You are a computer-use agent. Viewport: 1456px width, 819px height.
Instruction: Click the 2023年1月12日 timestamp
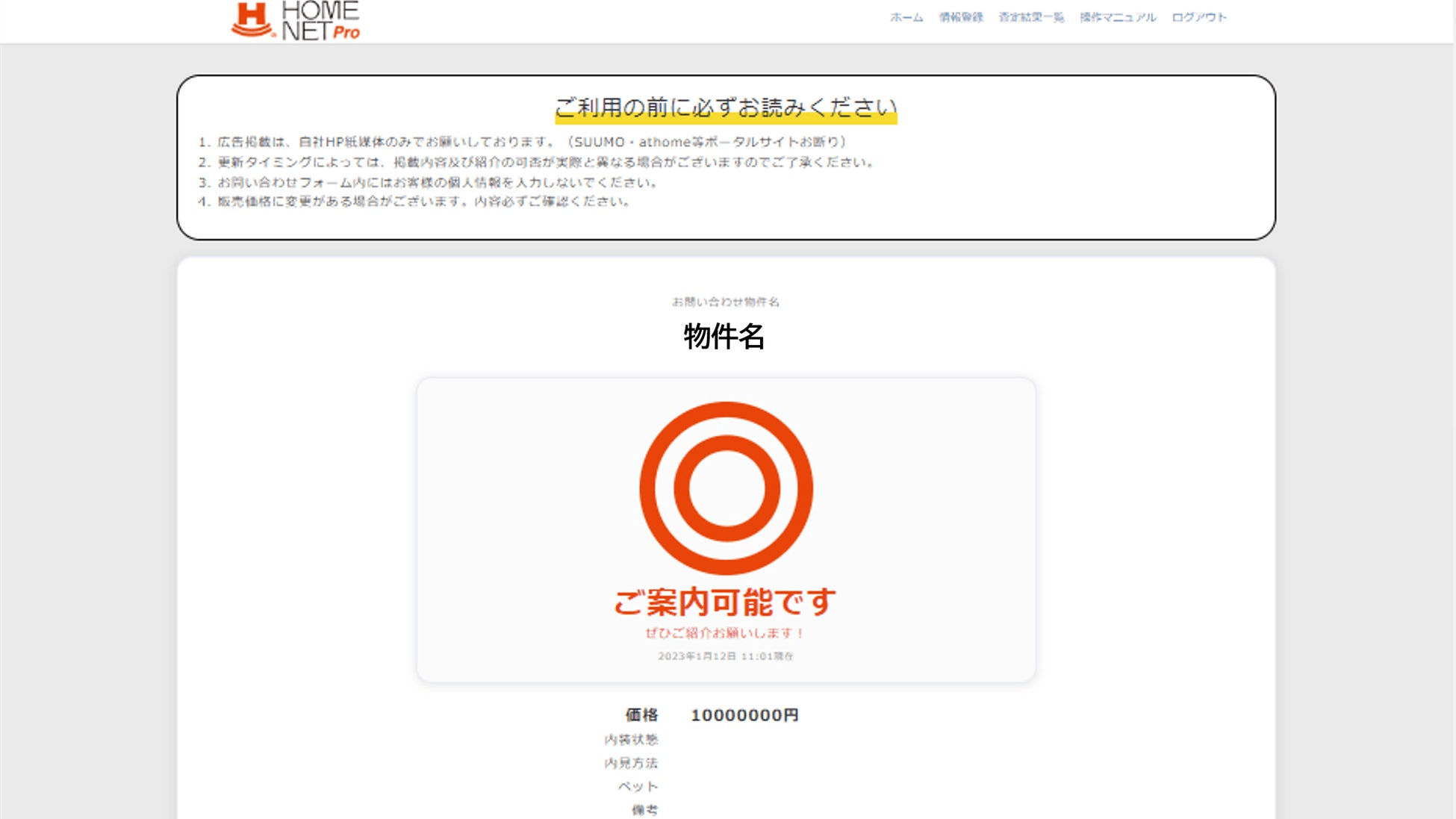(x=725, y=656)
